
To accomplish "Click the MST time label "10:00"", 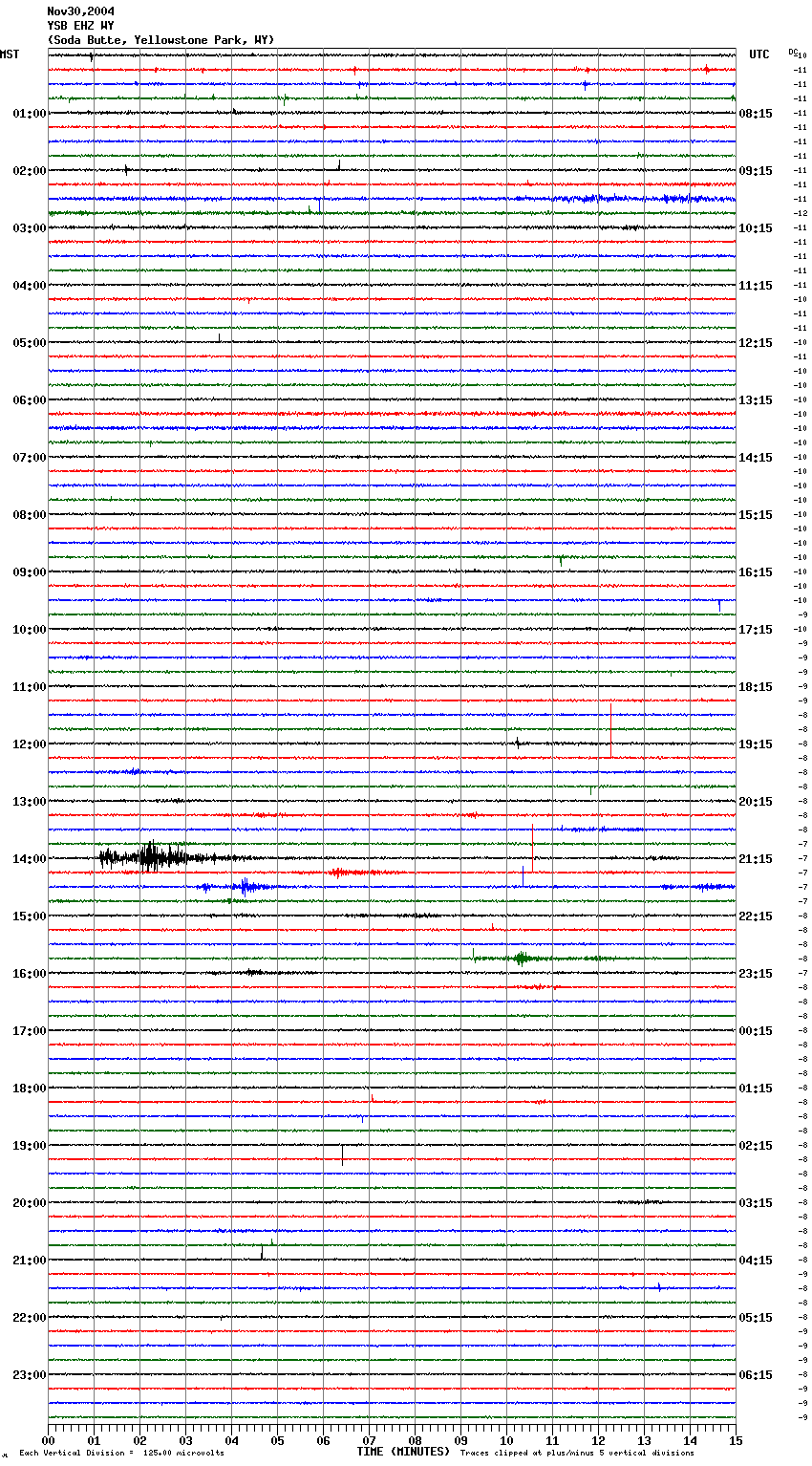I will point(30,630).
